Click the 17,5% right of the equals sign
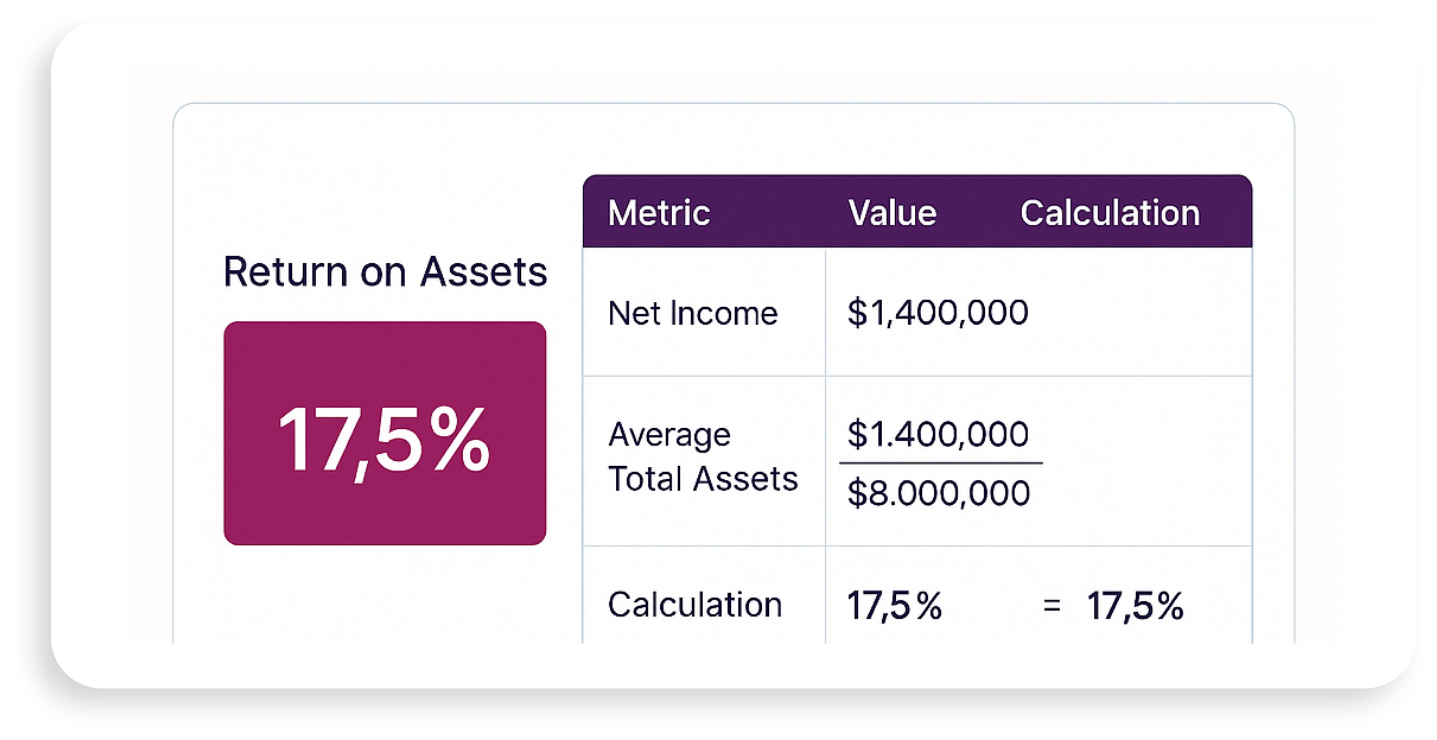The height and width of the screenshot is (740, 1437). (x=1135, y=606)
